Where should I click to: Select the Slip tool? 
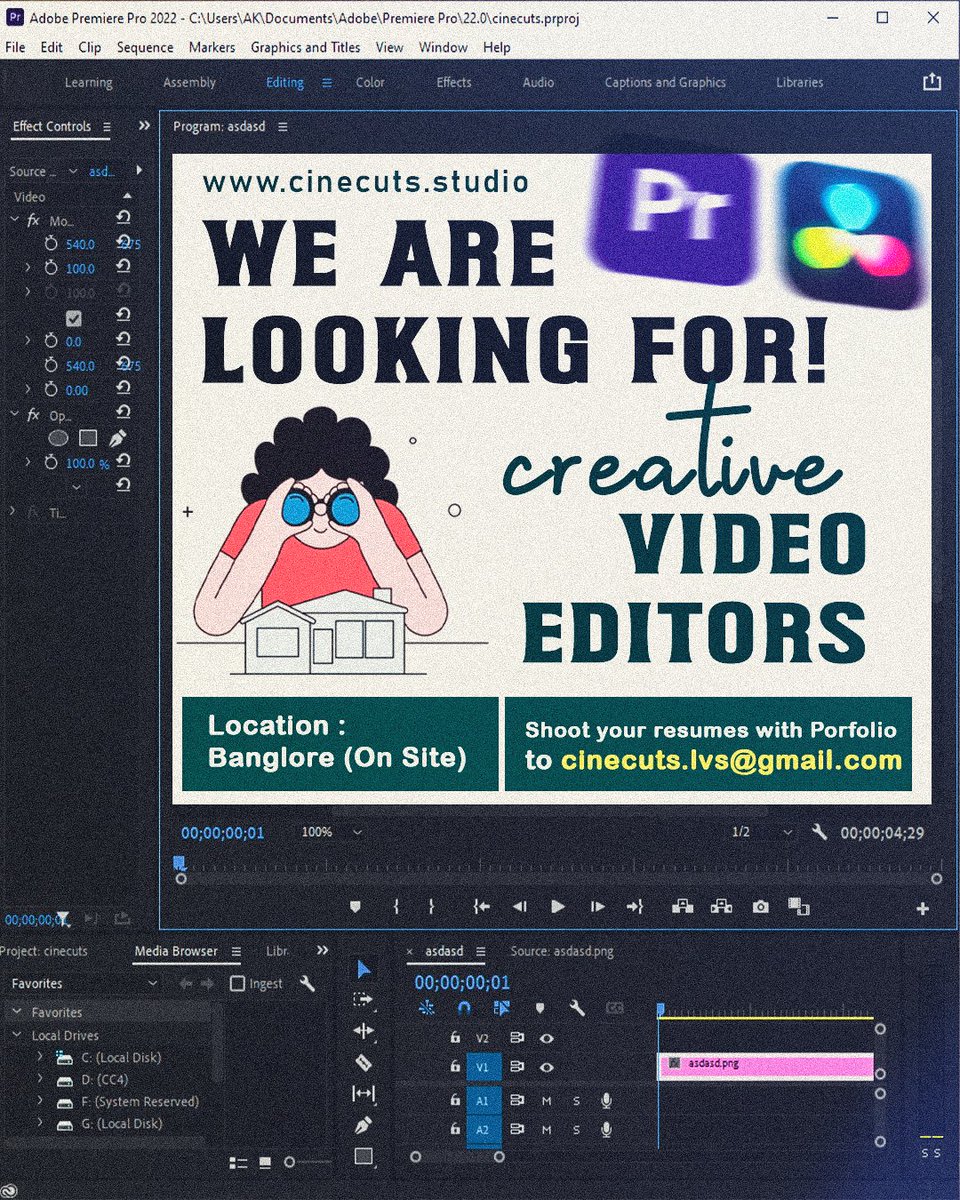(363, 1094)
